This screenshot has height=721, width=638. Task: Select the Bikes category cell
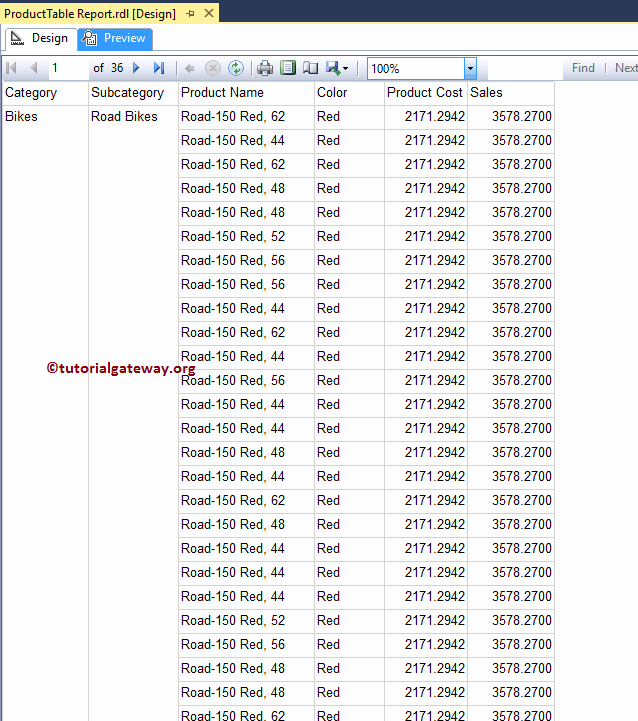[21, 116]
